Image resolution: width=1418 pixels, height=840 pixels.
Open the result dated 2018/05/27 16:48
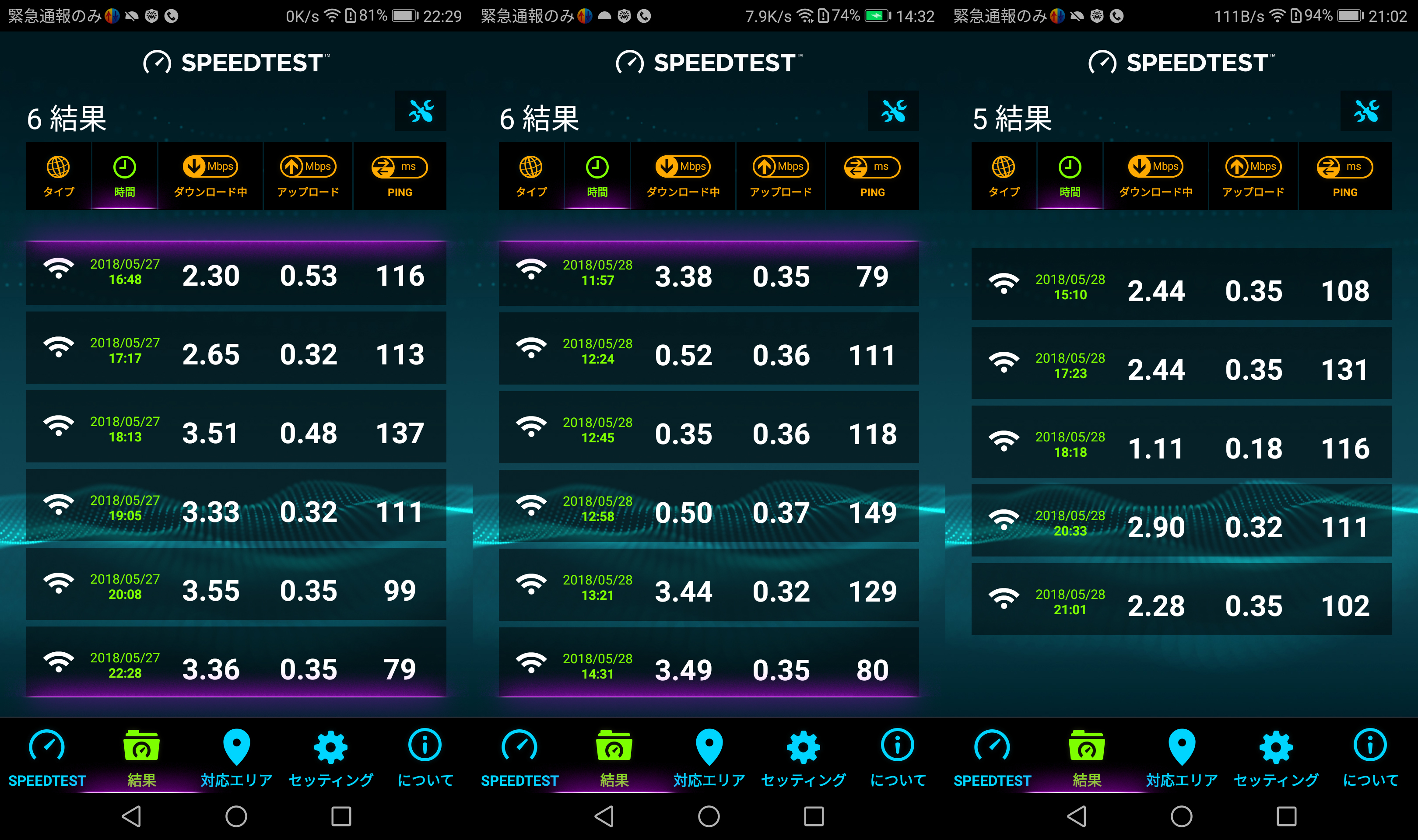[x=236, y=273]
